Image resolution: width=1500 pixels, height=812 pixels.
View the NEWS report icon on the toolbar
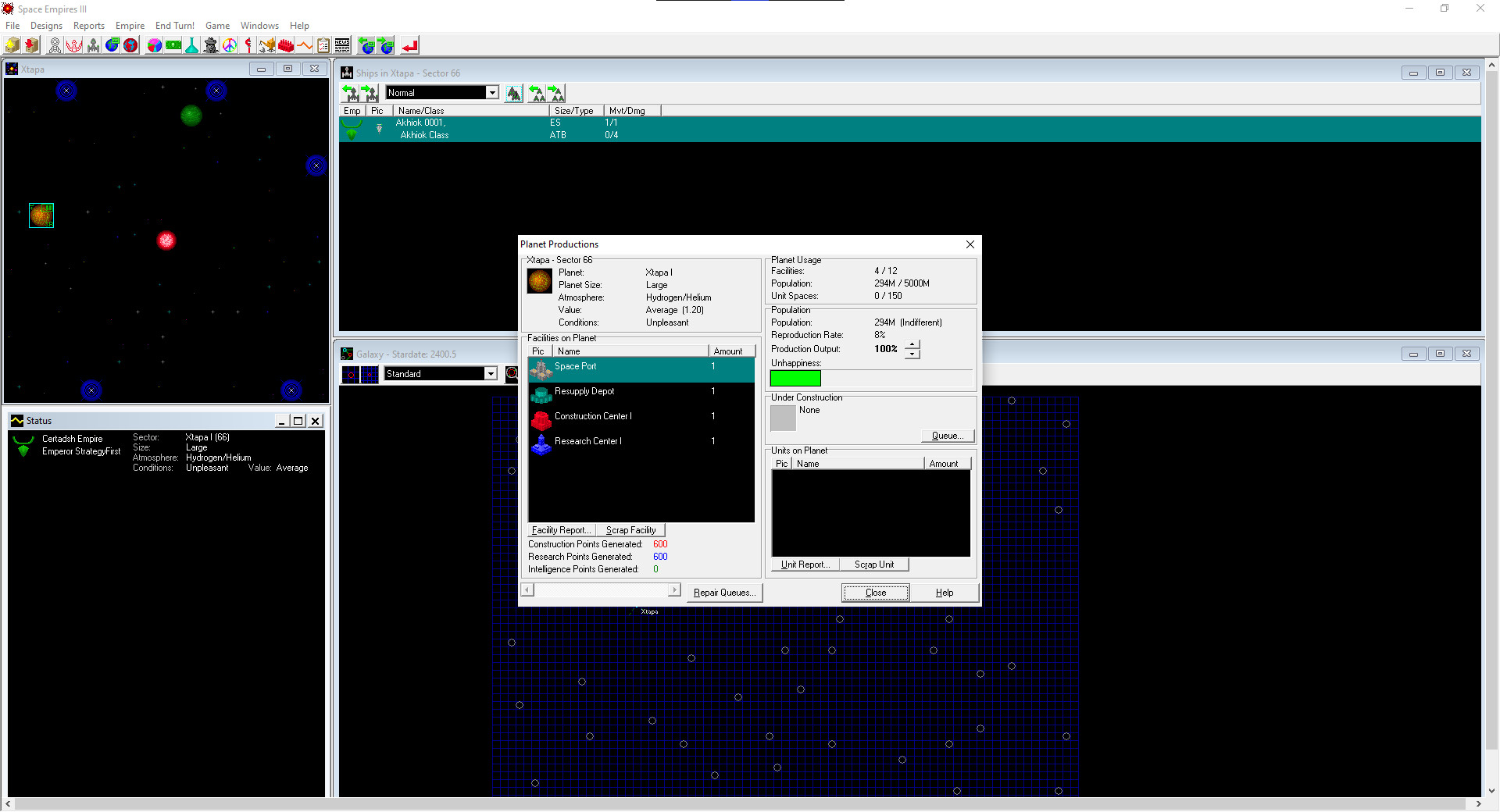pyautogui.click(x=341, y=45)
